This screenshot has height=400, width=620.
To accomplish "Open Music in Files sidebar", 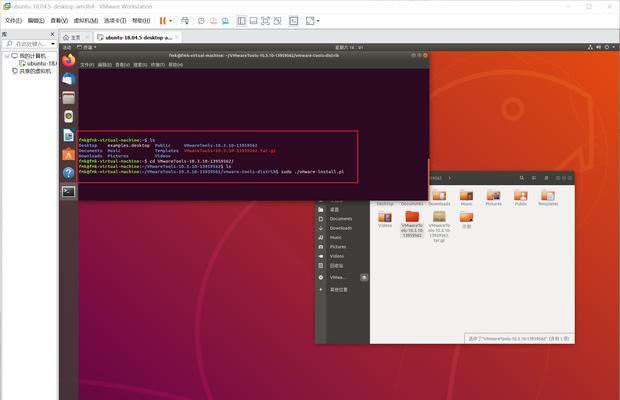I will (x=336, y=238).
